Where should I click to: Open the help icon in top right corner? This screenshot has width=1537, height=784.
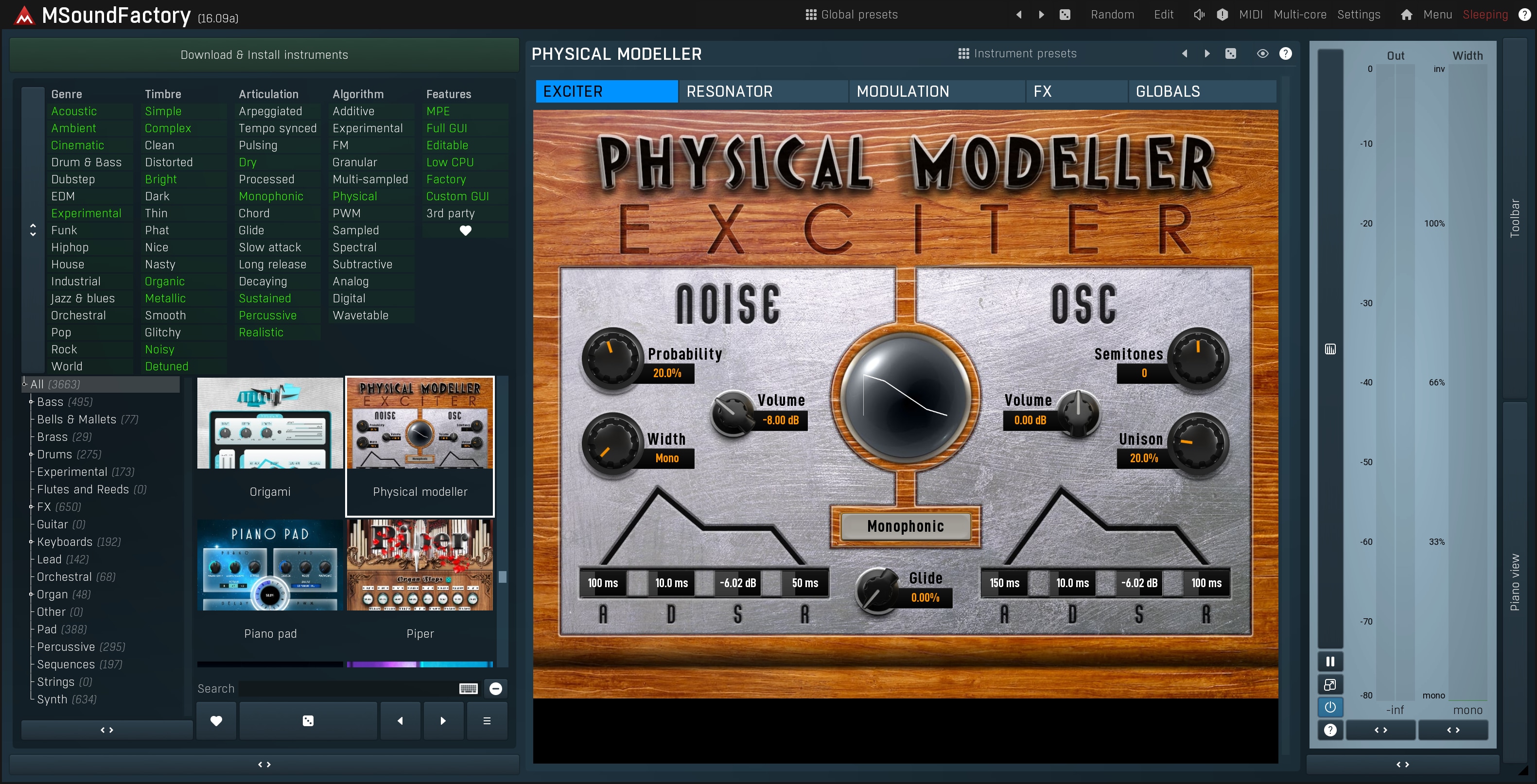click(x=1524, y=14)
